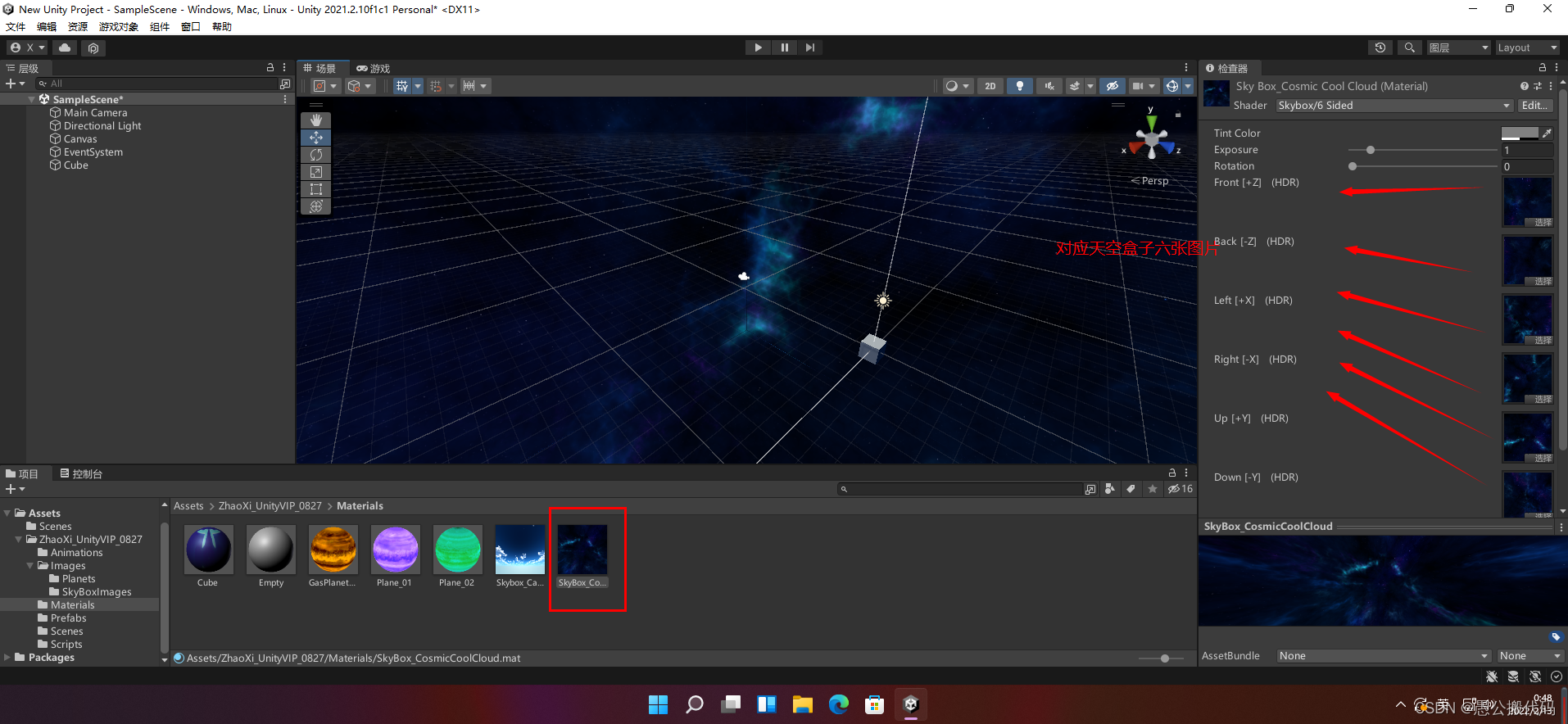Open the AssetBundle name dropdown
1568x724 pixels.
coord(1384,656)
